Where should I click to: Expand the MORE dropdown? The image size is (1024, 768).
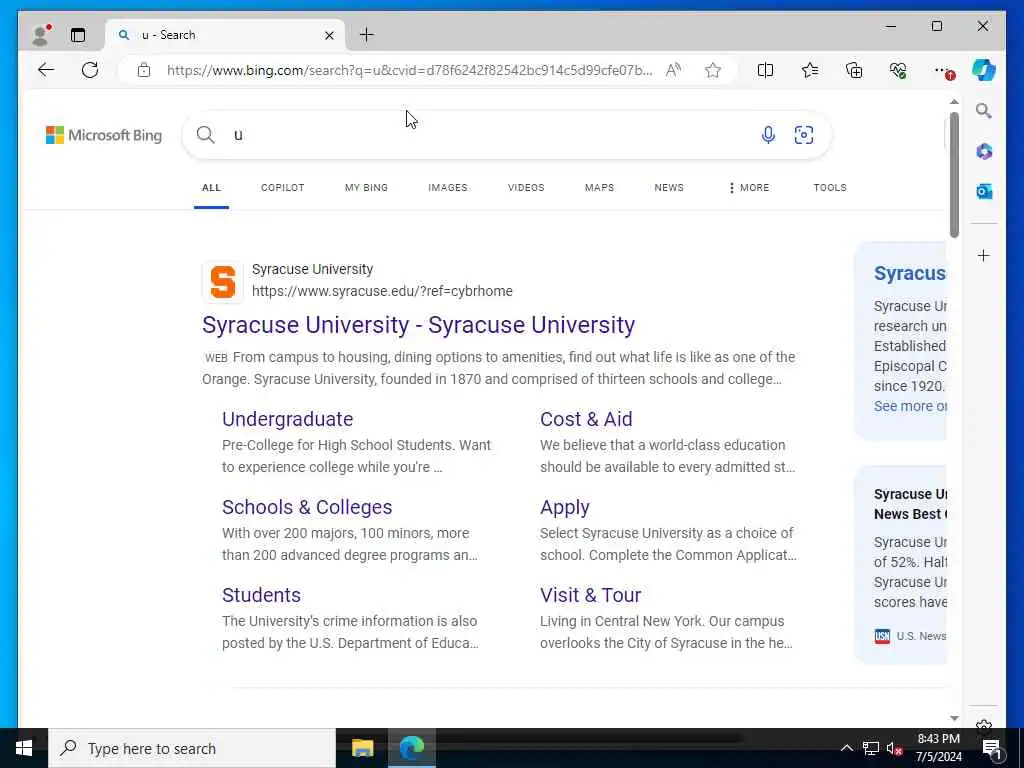(749, 187)
